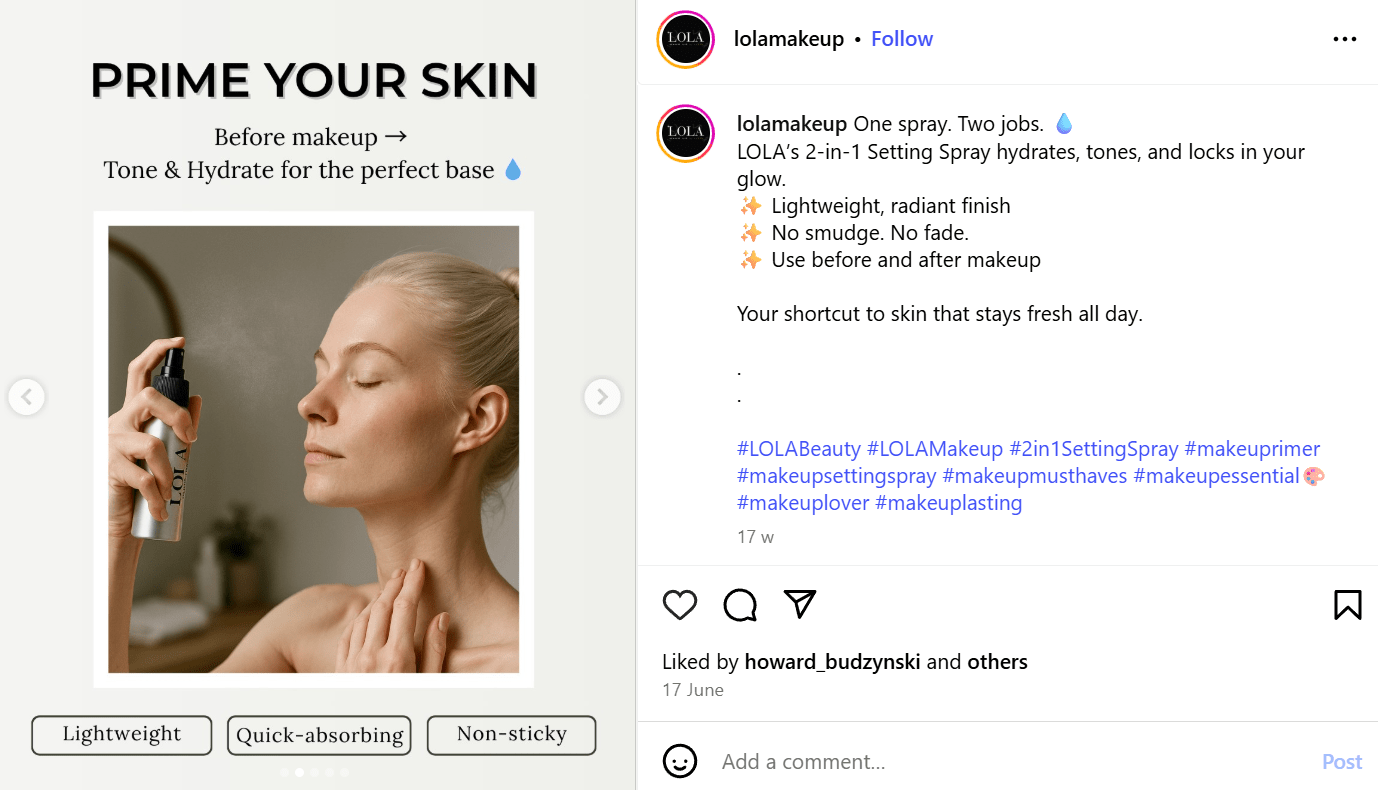Go to the previous carousel image
This screenshot has width=1378, height=790.
[x=27, y=397]
